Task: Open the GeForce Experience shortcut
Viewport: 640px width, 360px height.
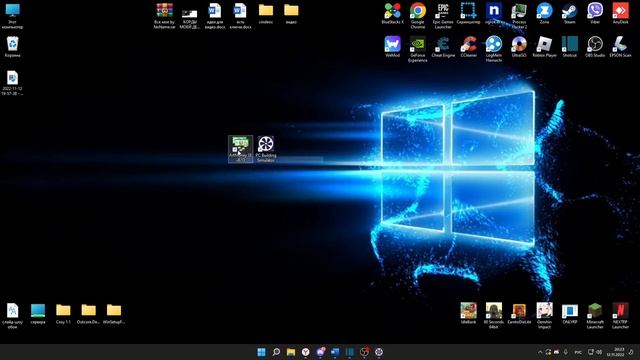Action: tap(418, 49)
